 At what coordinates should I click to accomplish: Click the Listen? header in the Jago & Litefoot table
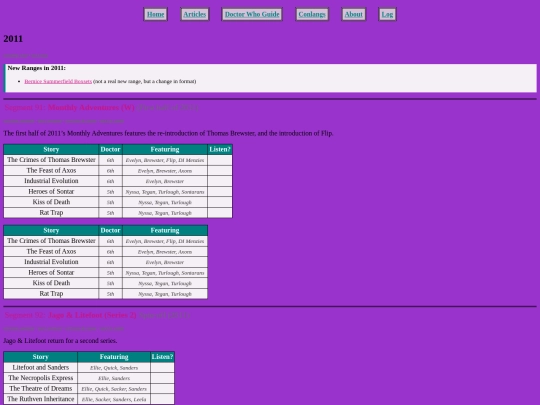(162, 357)
